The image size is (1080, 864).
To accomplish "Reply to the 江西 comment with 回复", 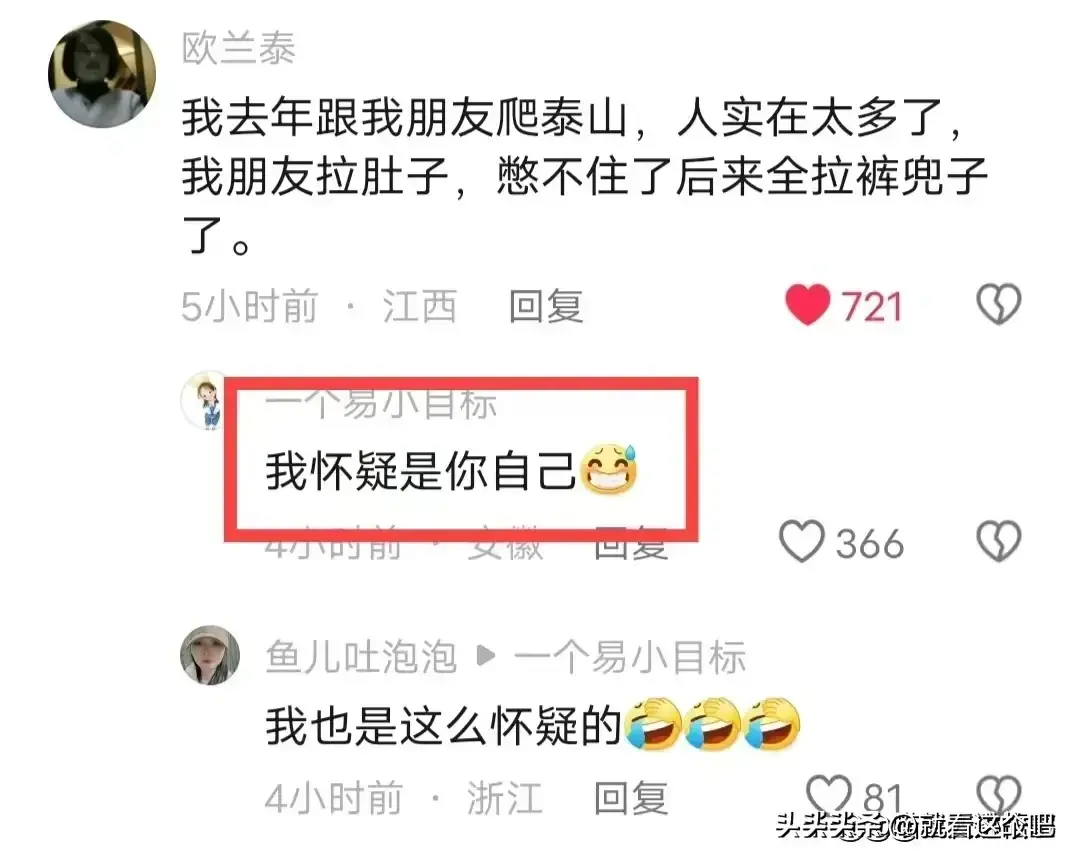I will pos(546,307).
